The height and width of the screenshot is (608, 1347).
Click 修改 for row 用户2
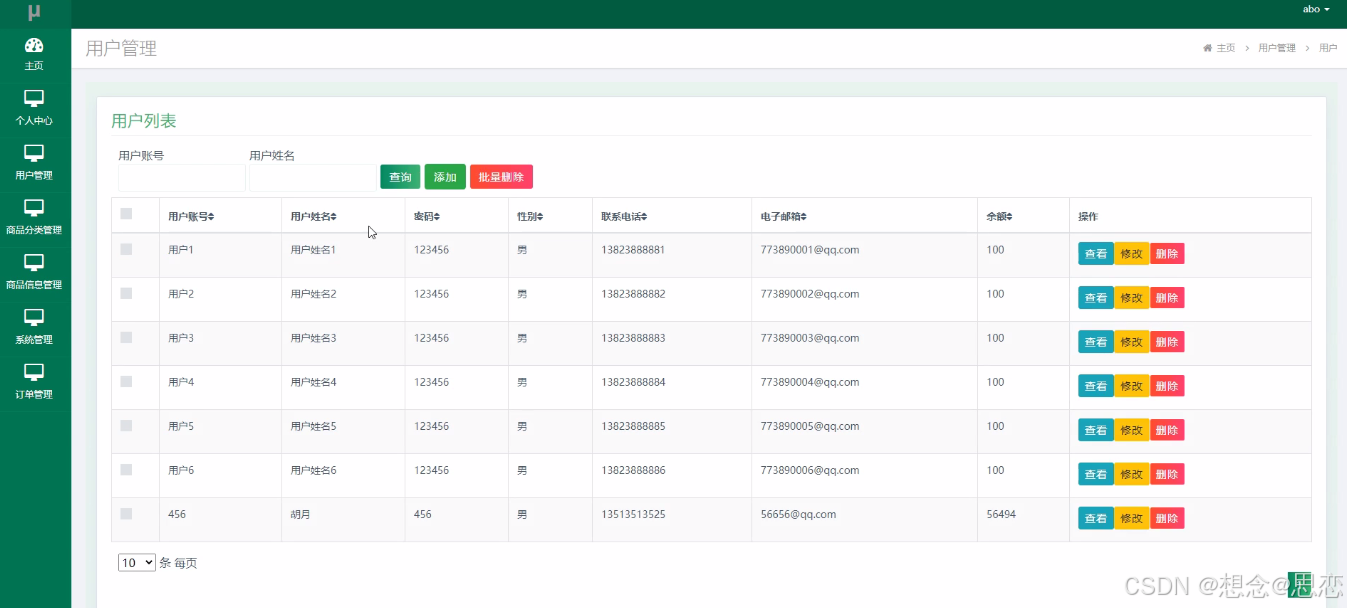coord(1132,298)
